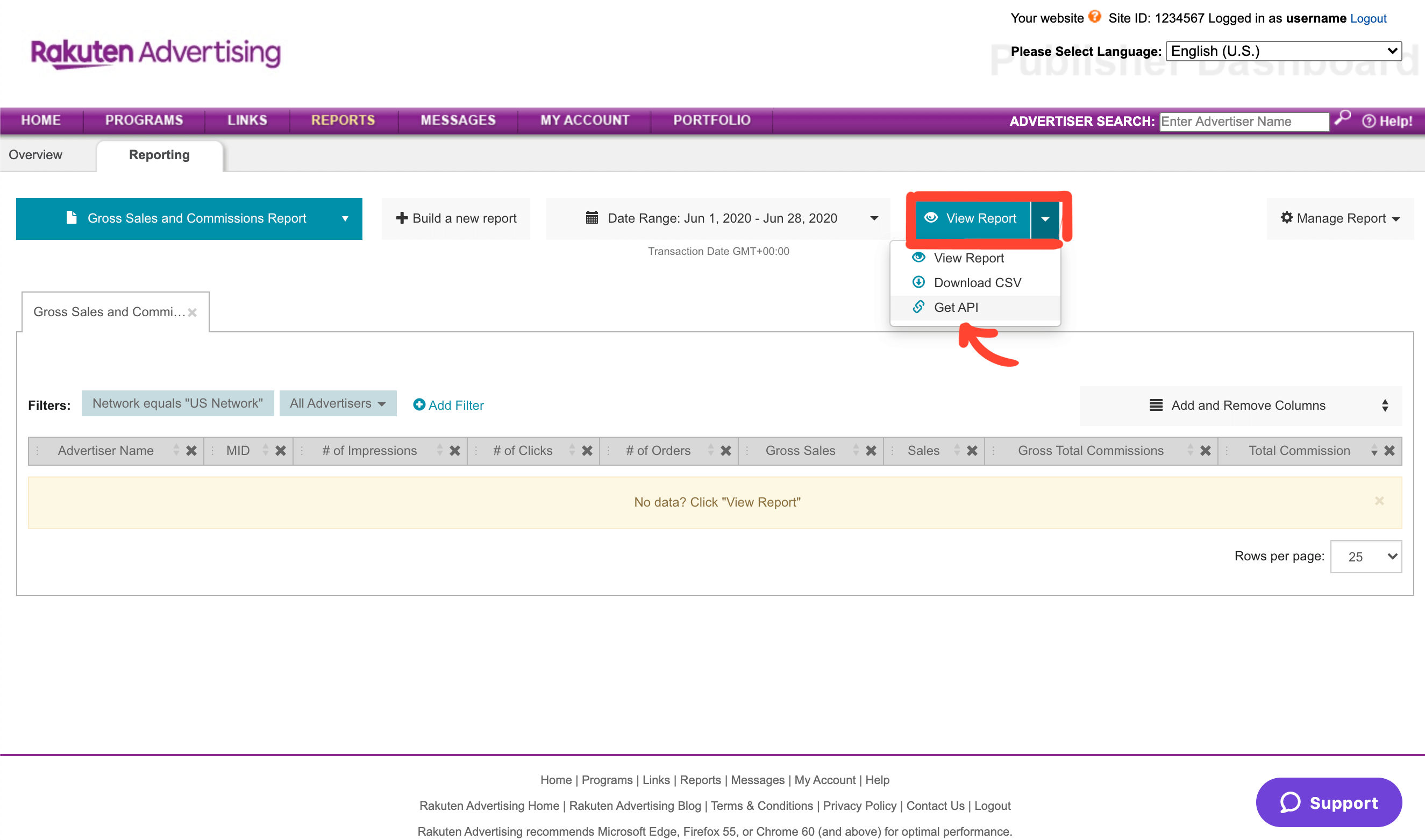The image size is (1425, 840).
Task: Open the HOME navigation item
Action: [41, 120]
